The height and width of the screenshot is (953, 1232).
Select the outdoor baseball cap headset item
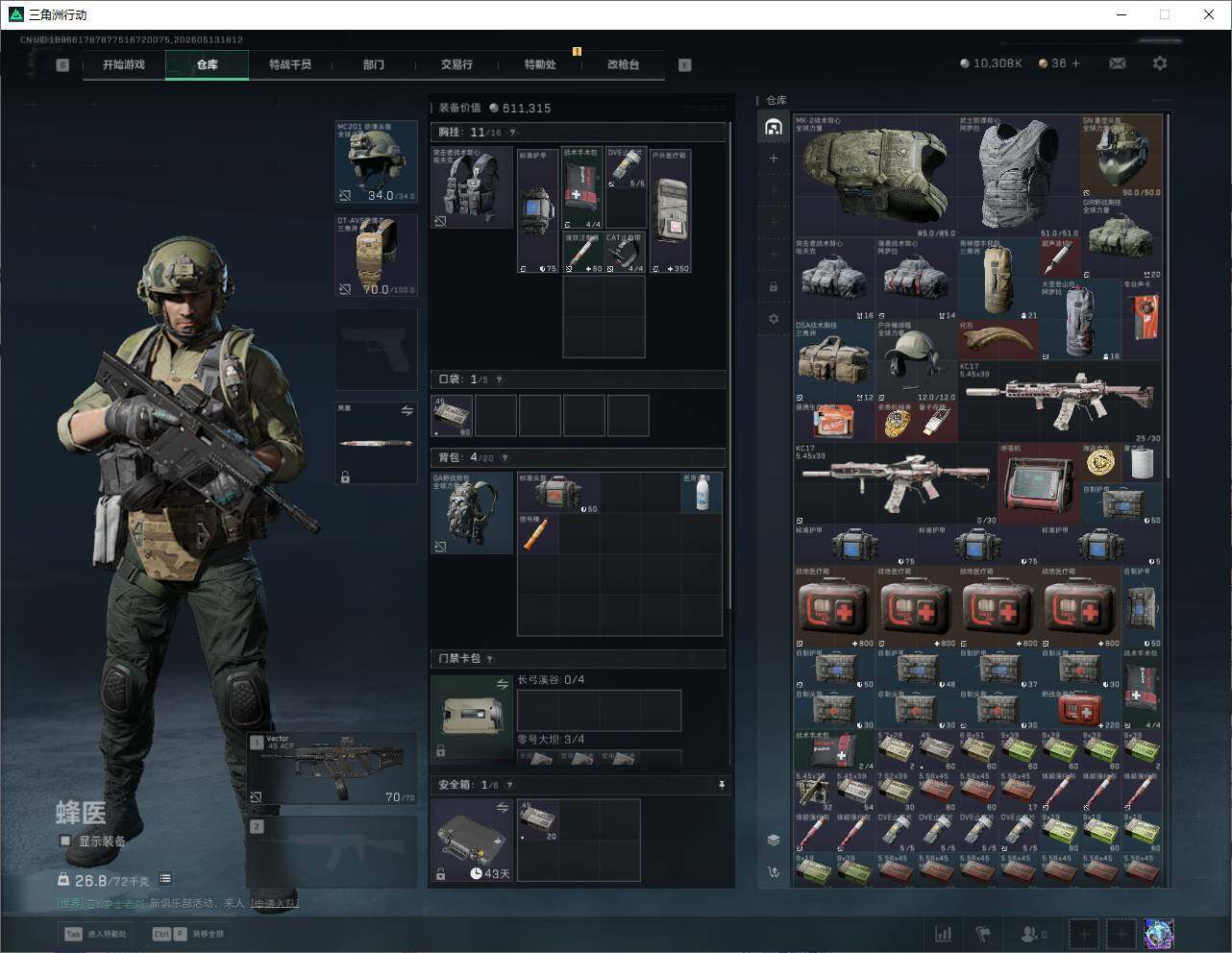click(x=916, y=361)
